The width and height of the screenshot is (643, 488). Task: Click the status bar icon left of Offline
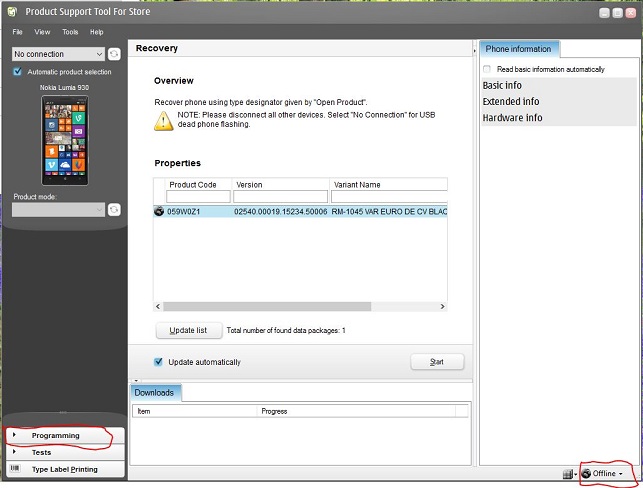[x=567, y=473]
